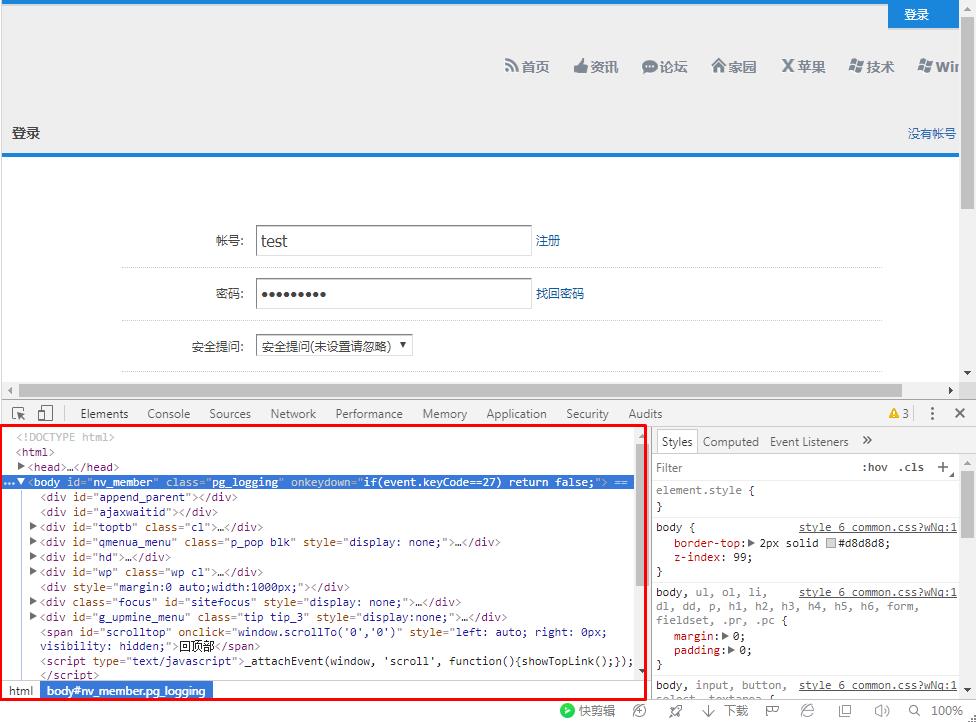Viewport: 976px width, 722px height.
Task: Toggle the device toolbar icon
Action: coord(45,413)
